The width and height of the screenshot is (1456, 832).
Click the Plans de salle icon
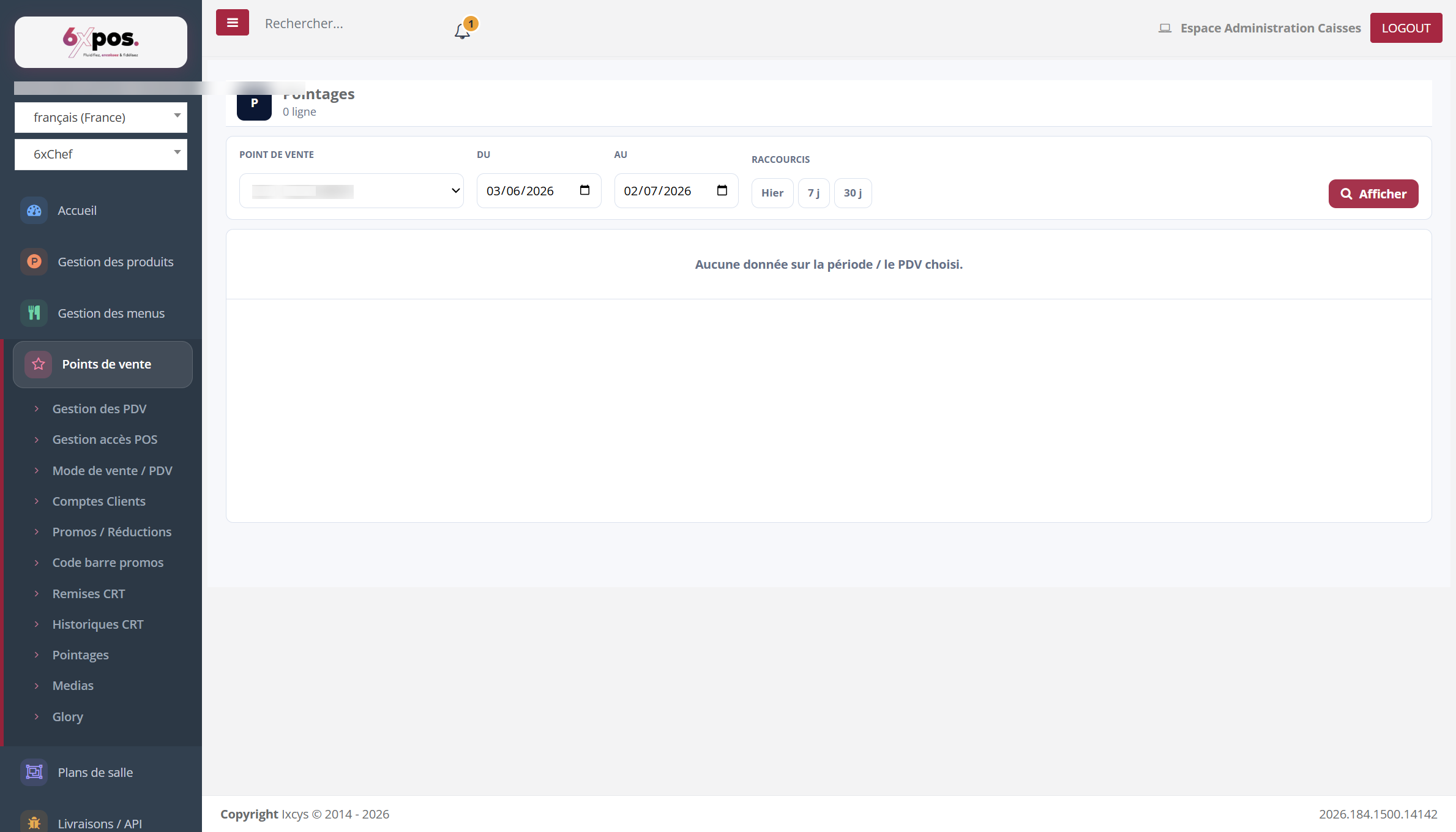(x=34, y=773)
